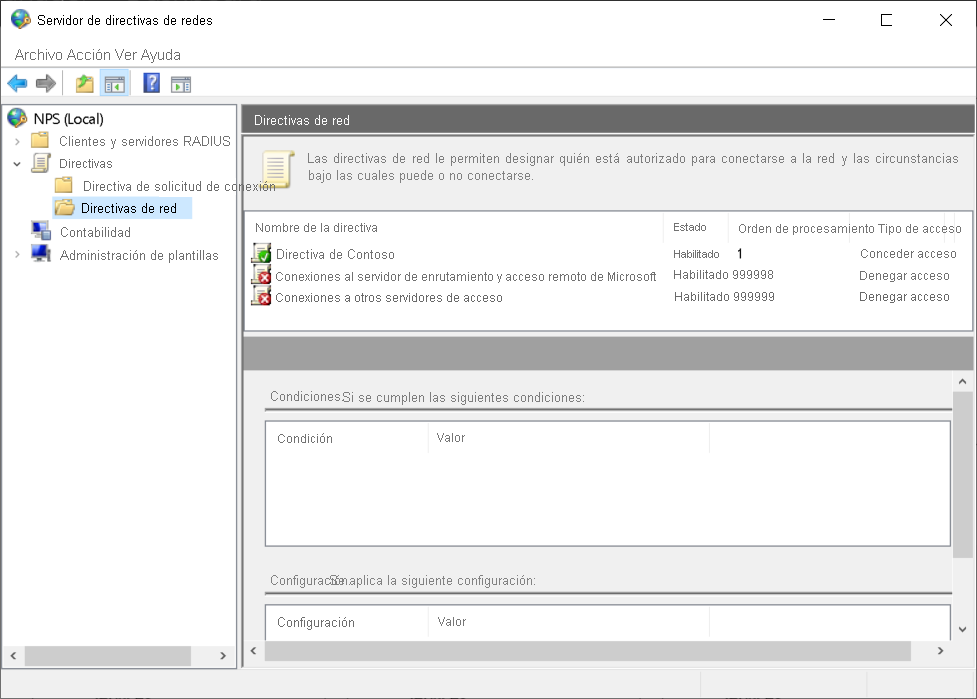Image resolution: width=977 pixels, height=699 pixels.
Task: Open the Ver menu
Action: point(125,55)
